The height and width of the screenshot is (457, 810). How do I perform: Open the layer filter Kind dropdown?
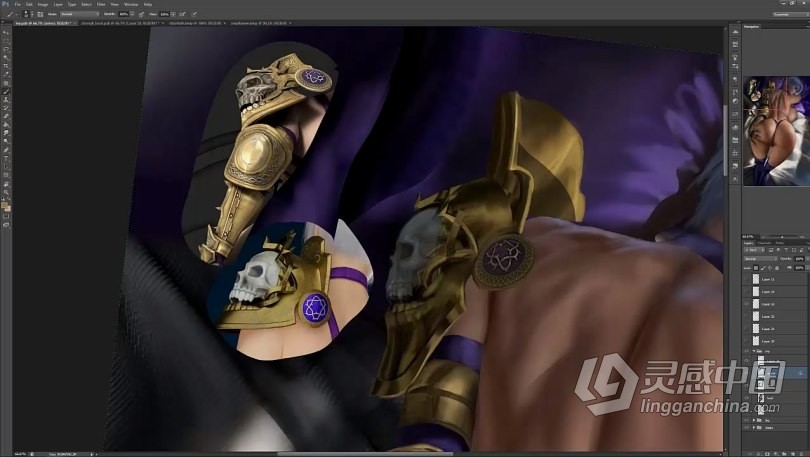point(754,250)
